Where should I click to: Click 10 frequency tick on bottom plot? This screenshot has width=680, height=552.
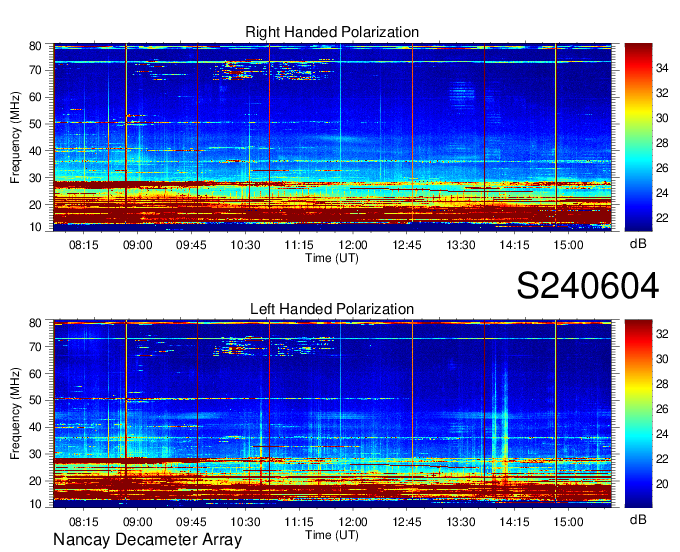coord(36,505)
